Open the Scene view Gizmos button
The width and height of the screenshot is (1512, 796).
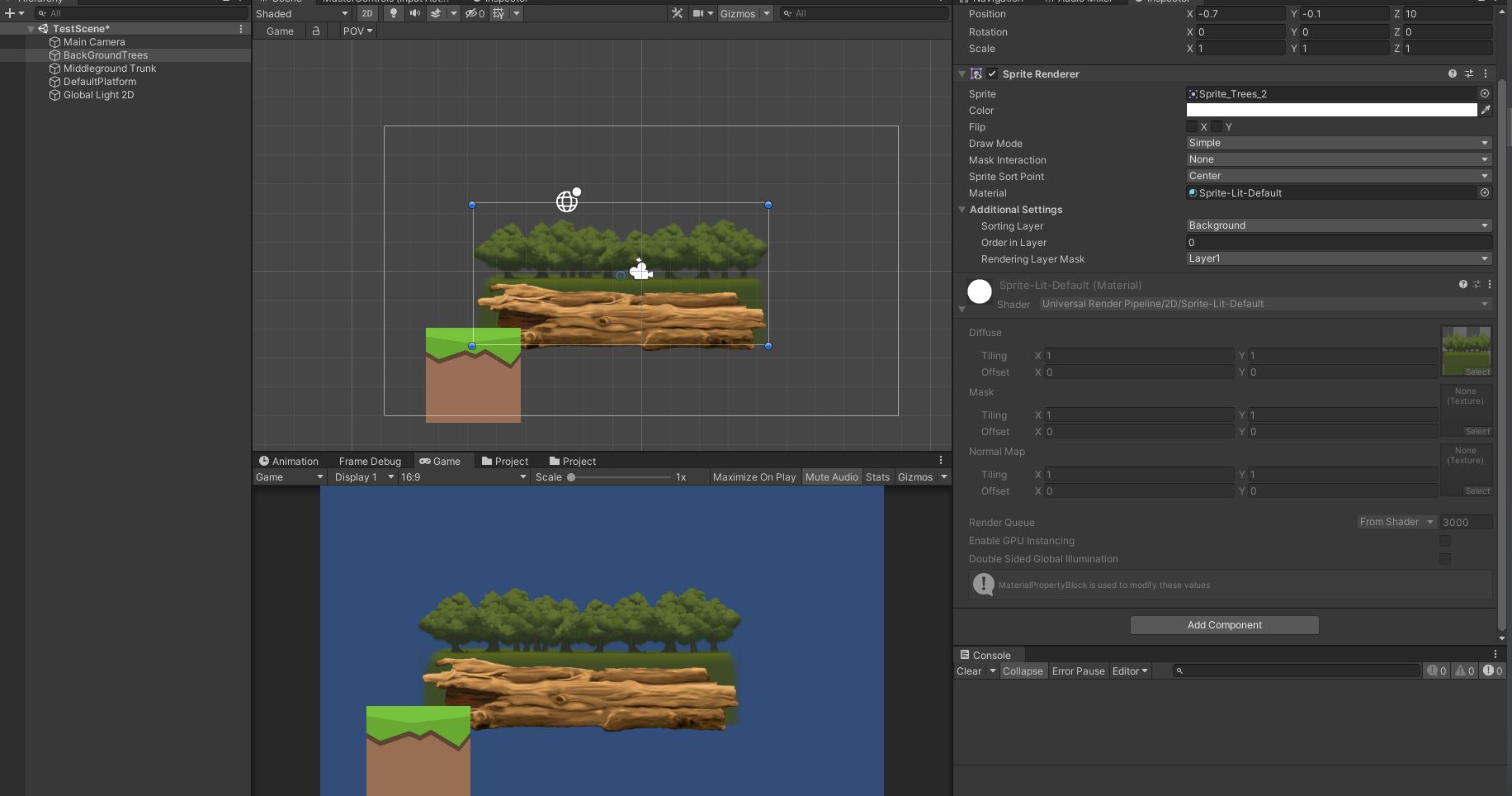pos(737,13)
